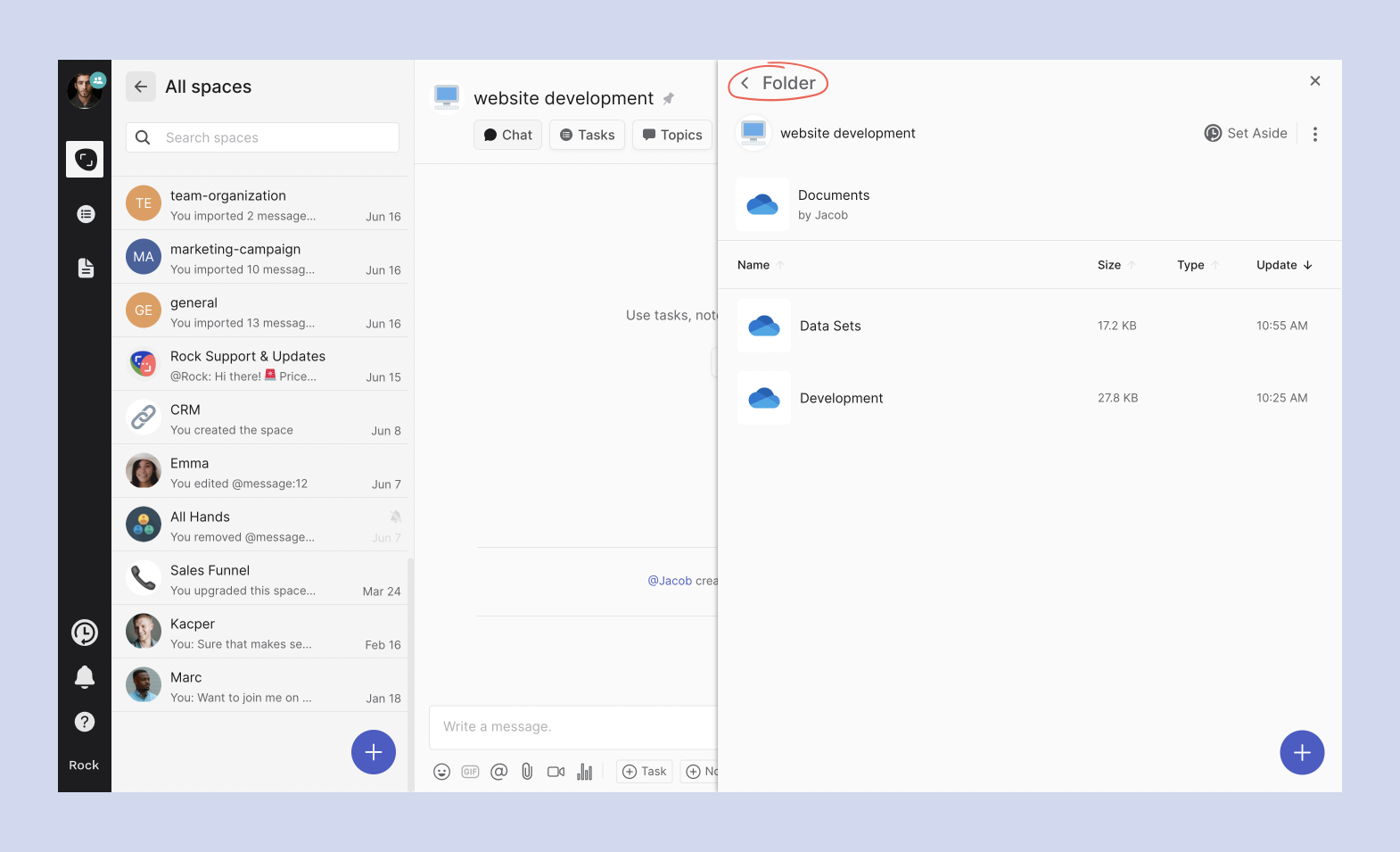Viewport: 1400px width, 852px height.
Task: Click the Set Aside button
Action: [x=1246, y=133]
